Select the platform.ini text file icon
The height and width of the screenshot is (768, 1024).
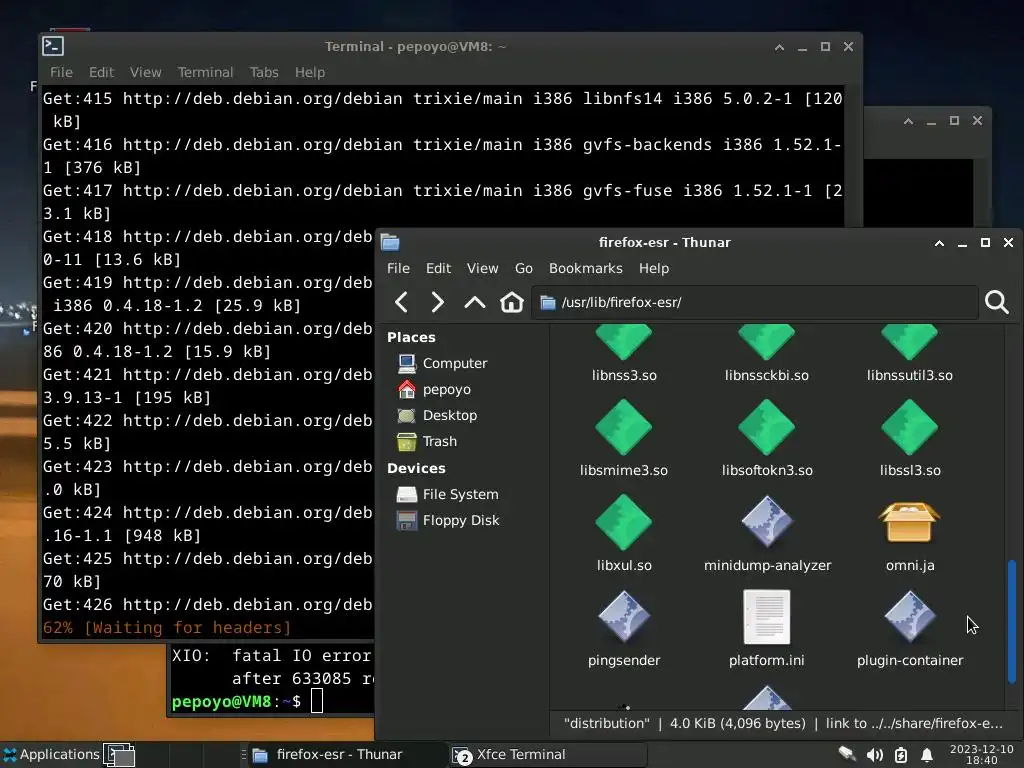767,617
